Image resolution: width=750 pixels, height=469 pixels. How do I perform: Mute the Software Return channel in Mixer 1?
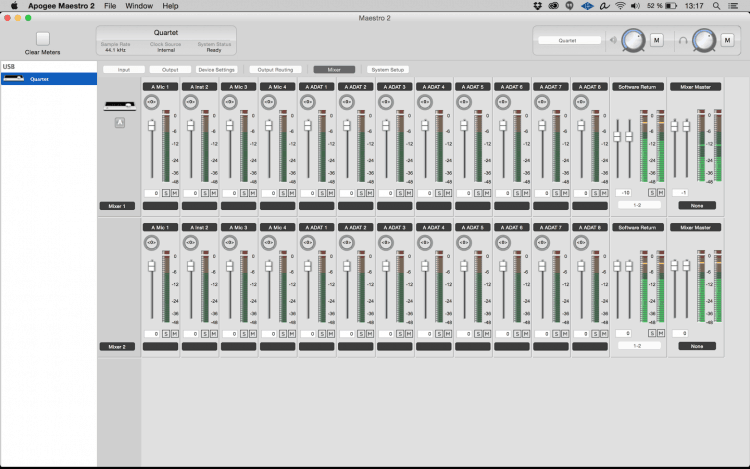click(x=661, y=193)
